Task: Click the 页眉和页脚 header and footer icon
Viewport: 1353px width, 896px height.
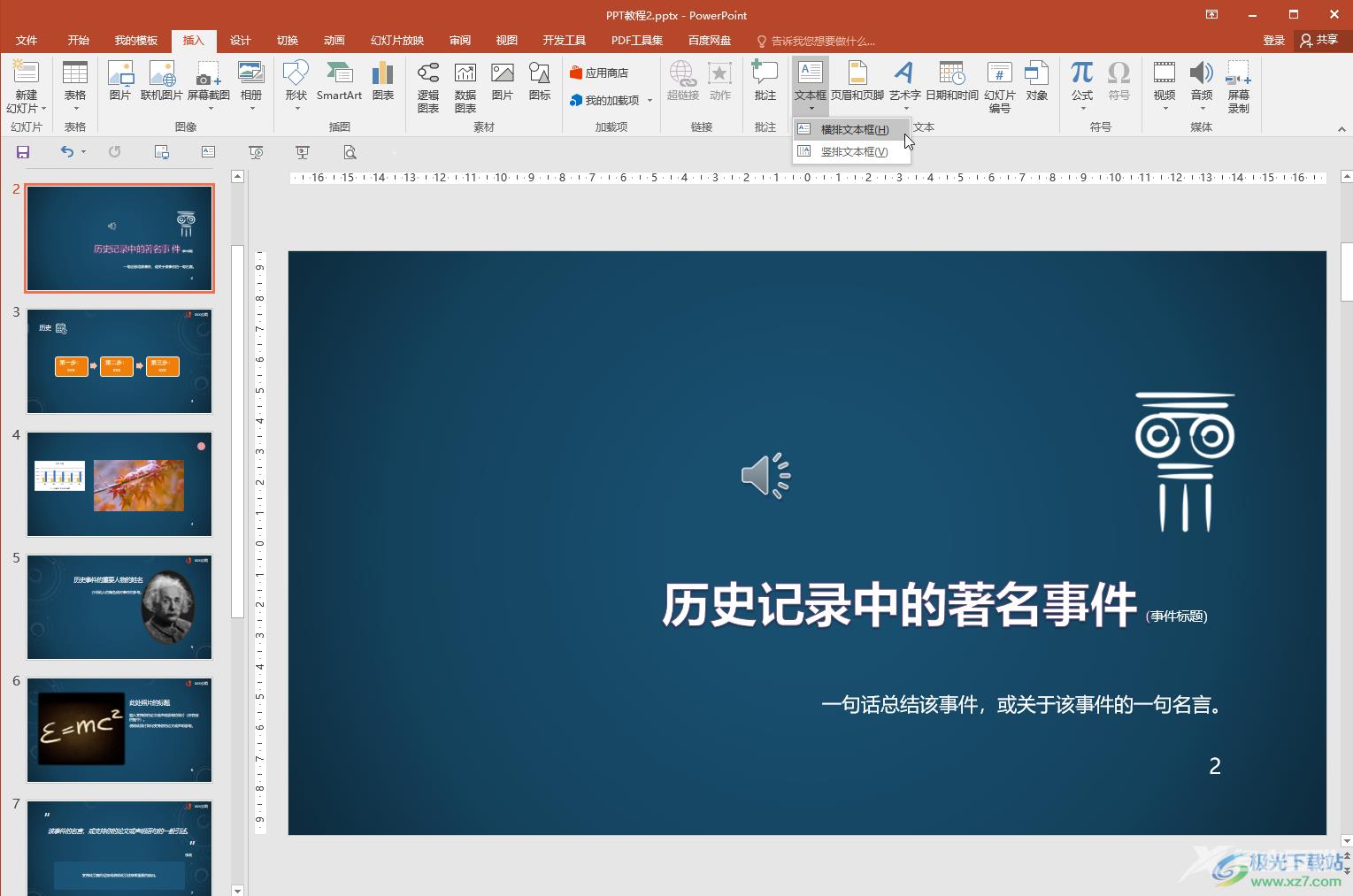Action: 857,81
